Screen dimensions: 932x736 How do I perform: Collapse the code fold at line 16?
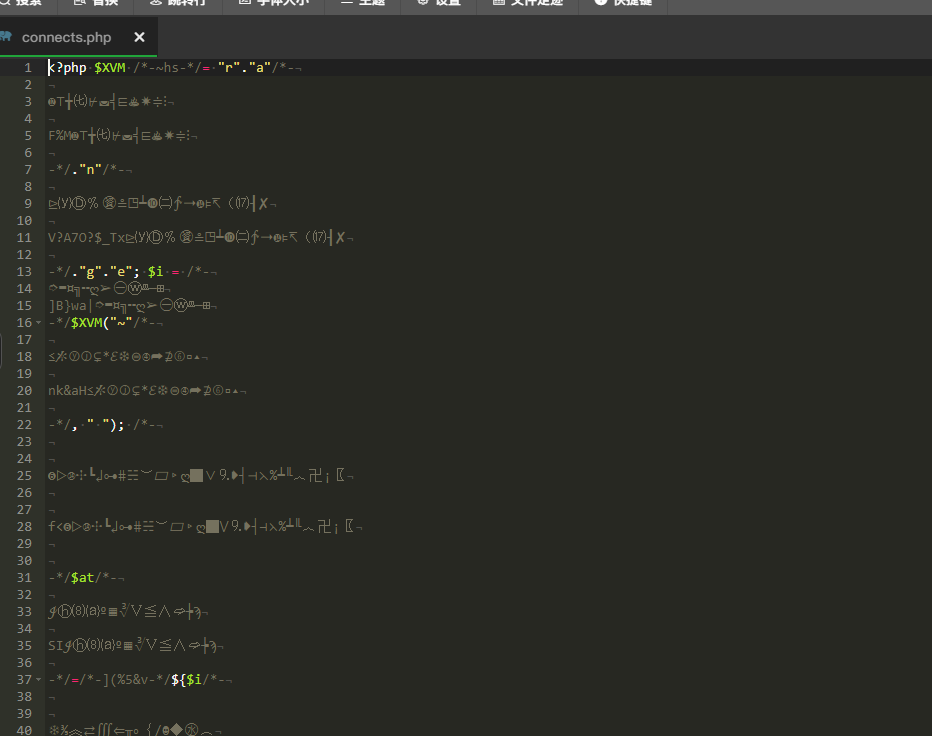39,323
